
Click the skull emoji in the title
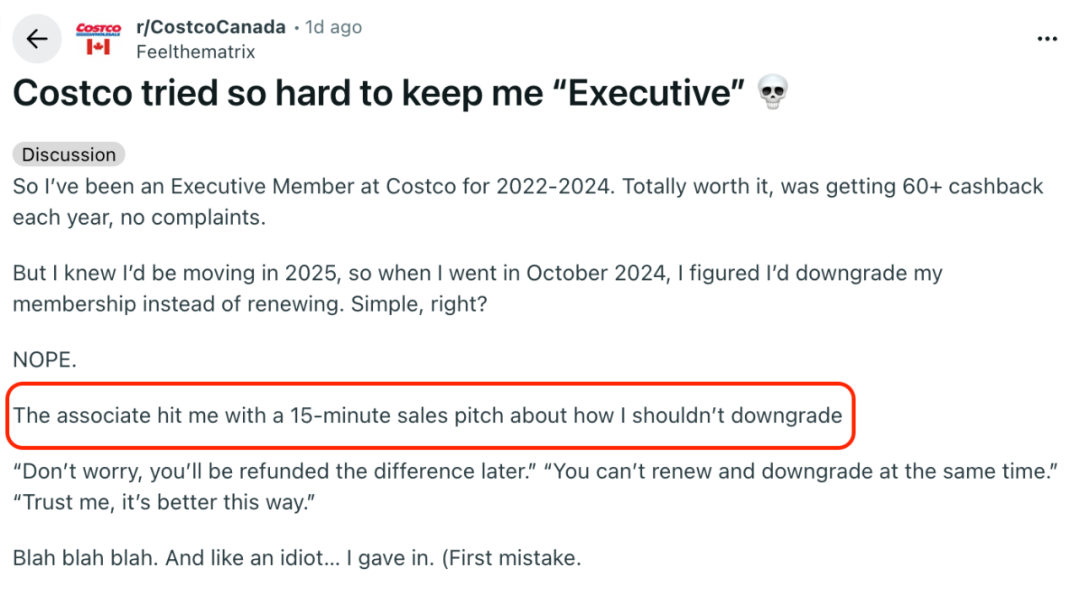[773, 94]
